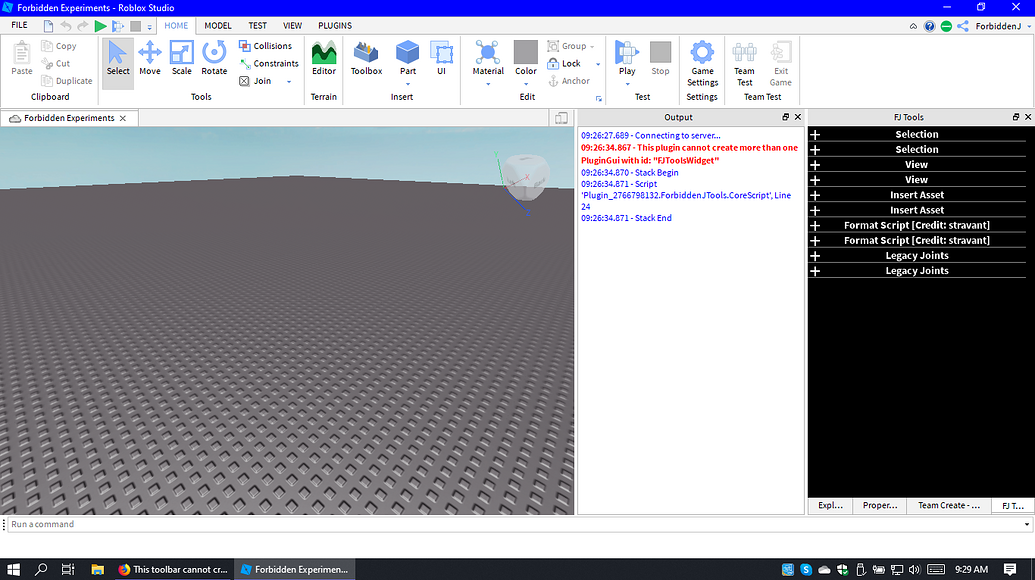Select the Rotate tool
Screen dimensions: 1035x580
click(213, 60)
